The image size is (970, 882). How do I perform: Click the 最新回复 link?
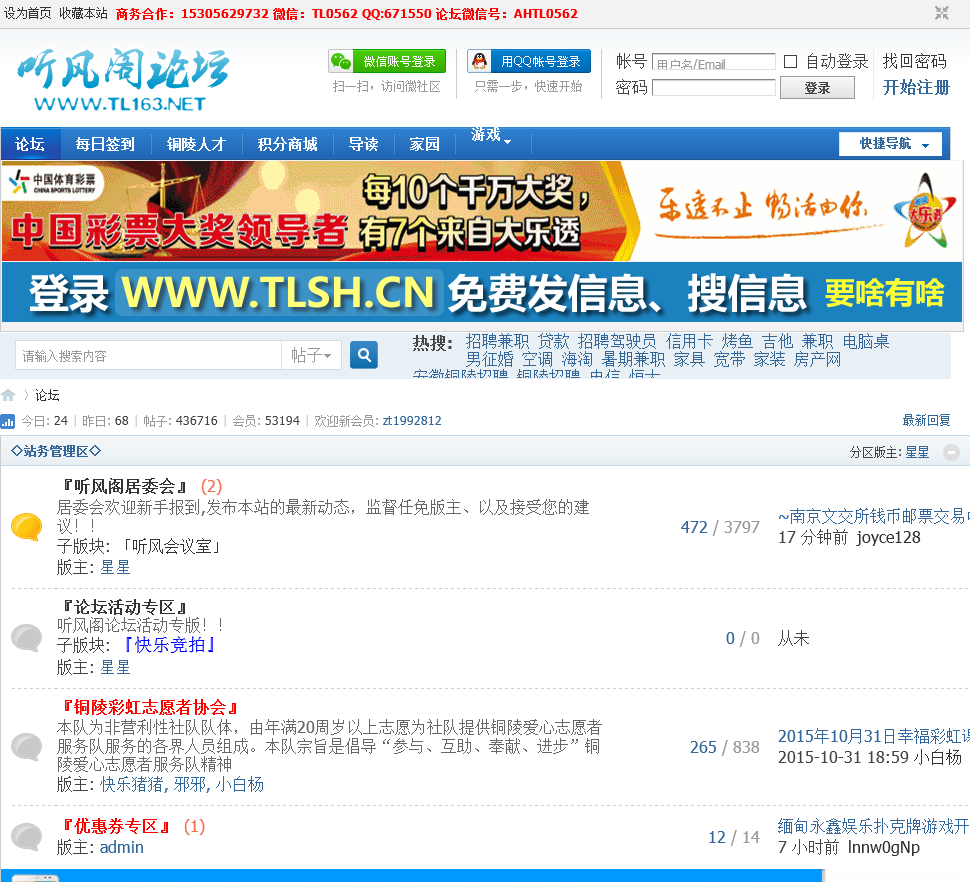tap(926, 421)
